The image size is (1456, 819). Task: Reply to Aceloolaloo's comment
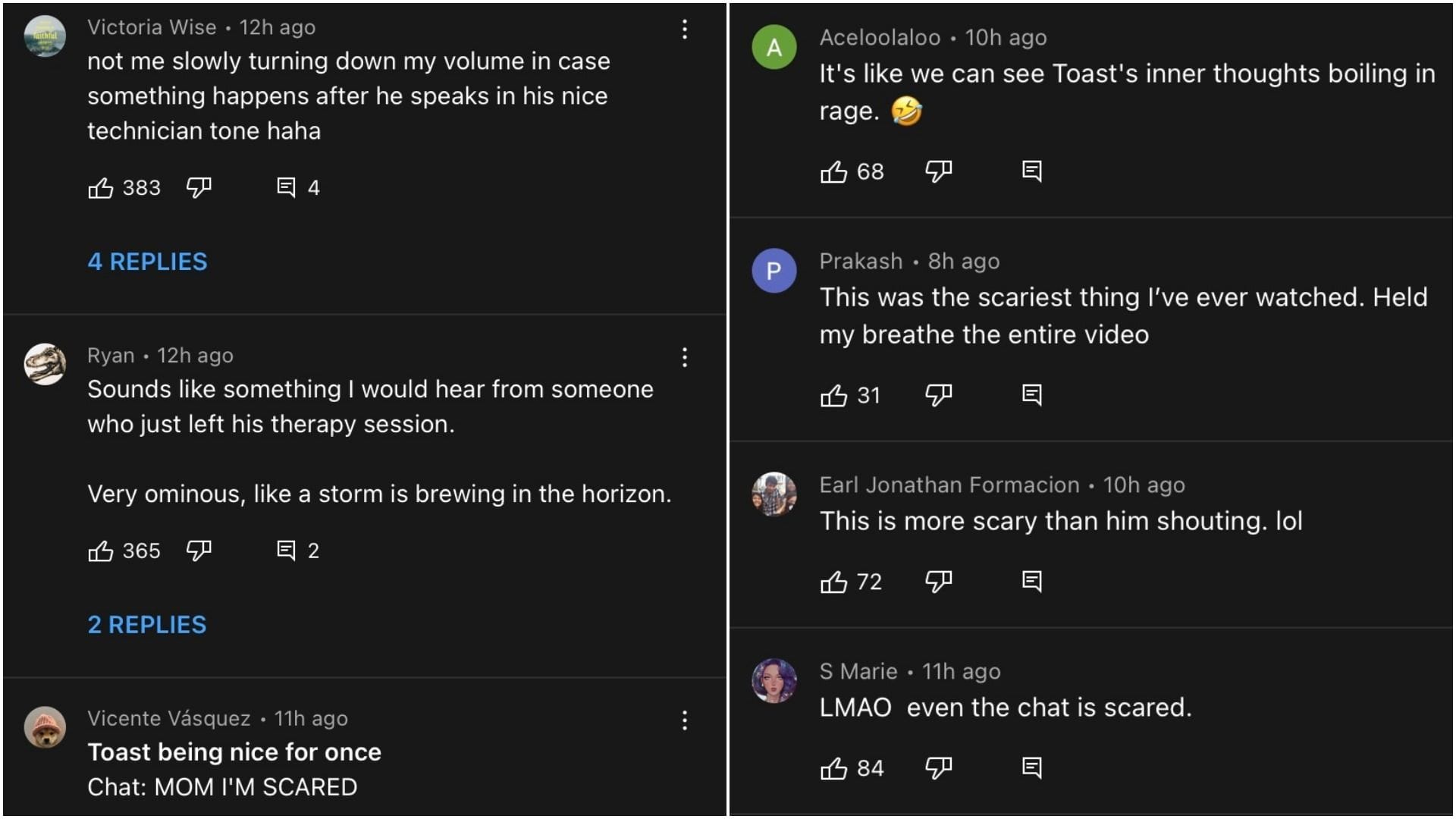coord(1031,171)
